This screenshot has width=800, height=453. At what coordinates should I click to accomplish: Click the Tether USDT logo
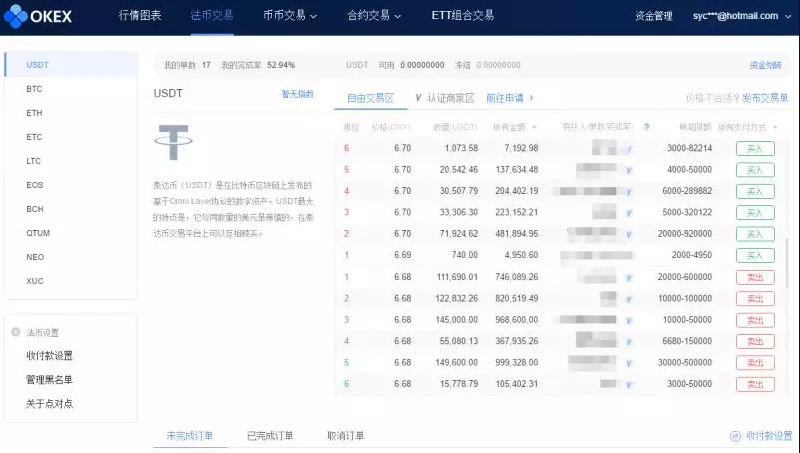coord(173,142)
